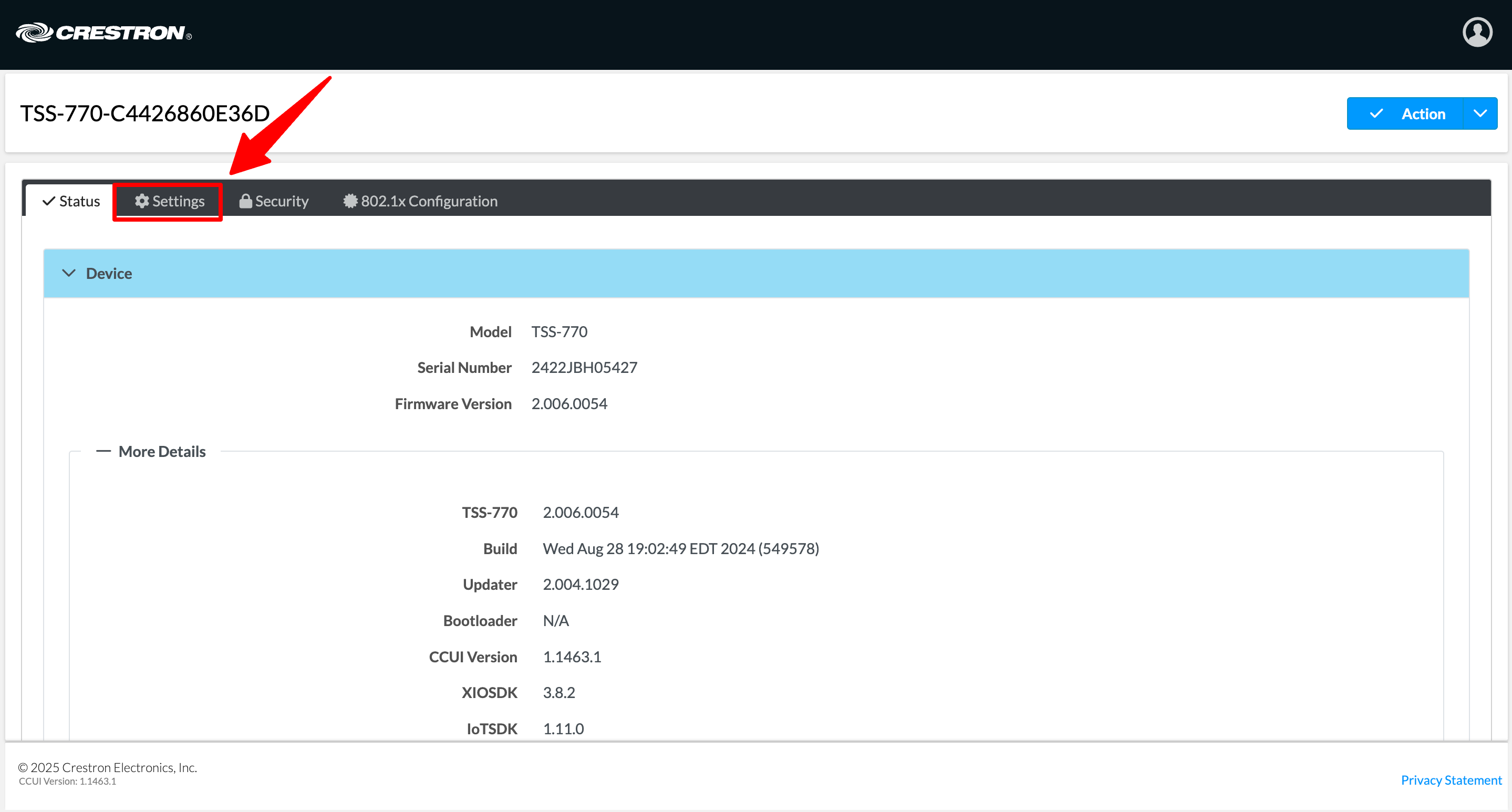
Task: Click the Firmware Version label
Action: click(x=453, y=404)
